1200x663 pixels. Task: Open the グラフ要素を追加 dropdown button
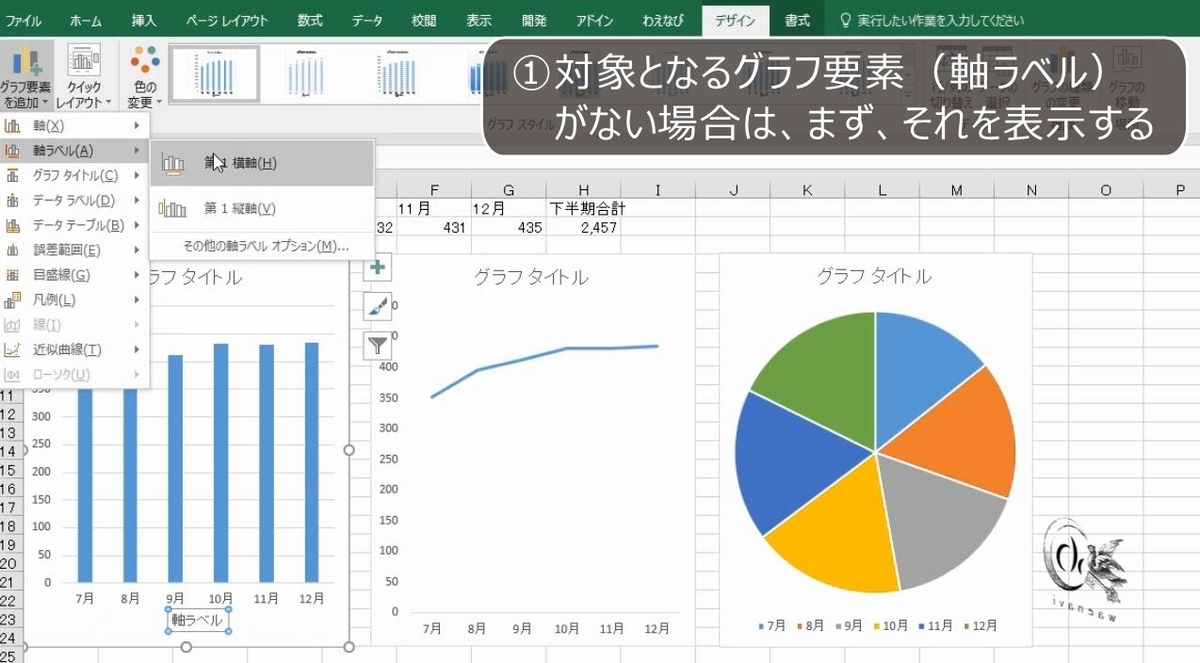(x=27, y=76)
